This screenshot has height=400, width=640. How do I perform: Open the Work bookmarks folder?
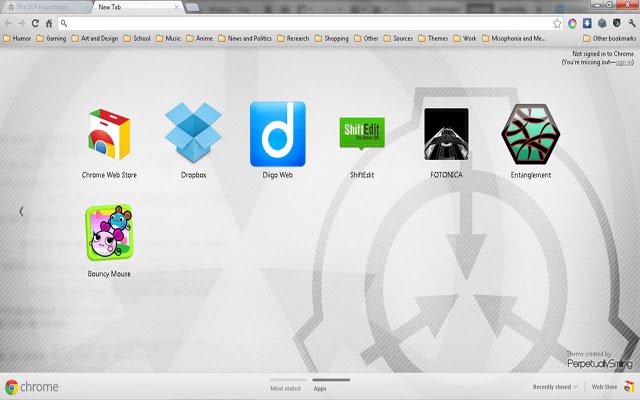point(464,38)
